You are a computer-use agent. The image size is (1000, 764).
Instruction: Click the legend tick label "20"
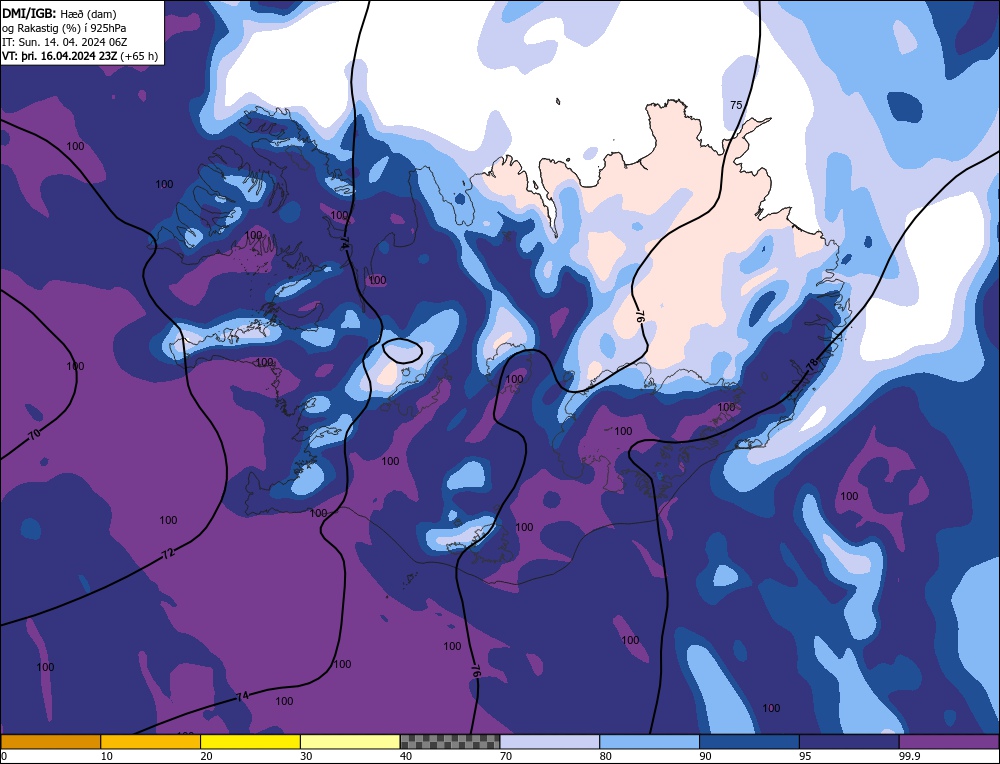[206, 756]
